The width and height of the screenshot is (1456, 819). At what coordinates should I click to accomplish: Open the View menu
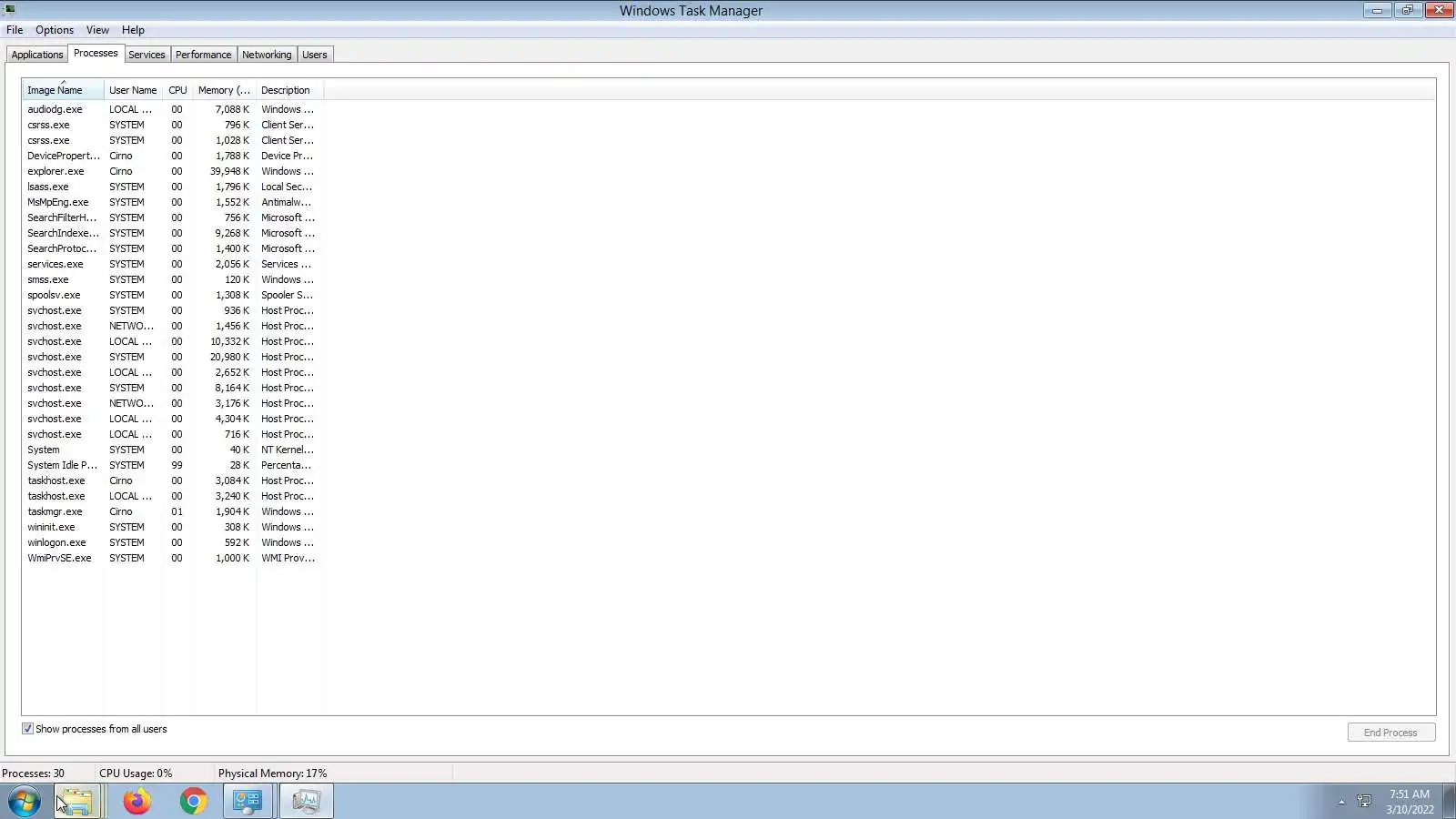tap(97, 30)
